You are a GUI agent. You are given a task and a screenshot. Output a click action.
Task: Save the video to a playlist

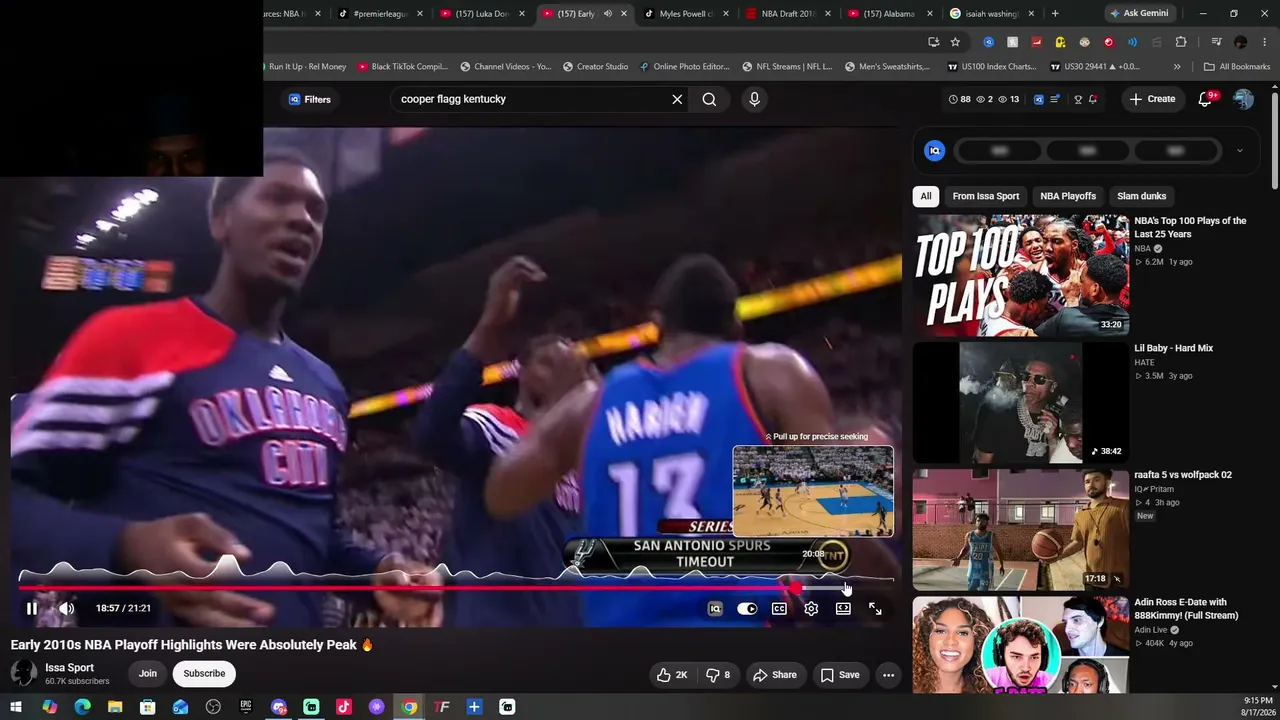(x=840, y=675)
